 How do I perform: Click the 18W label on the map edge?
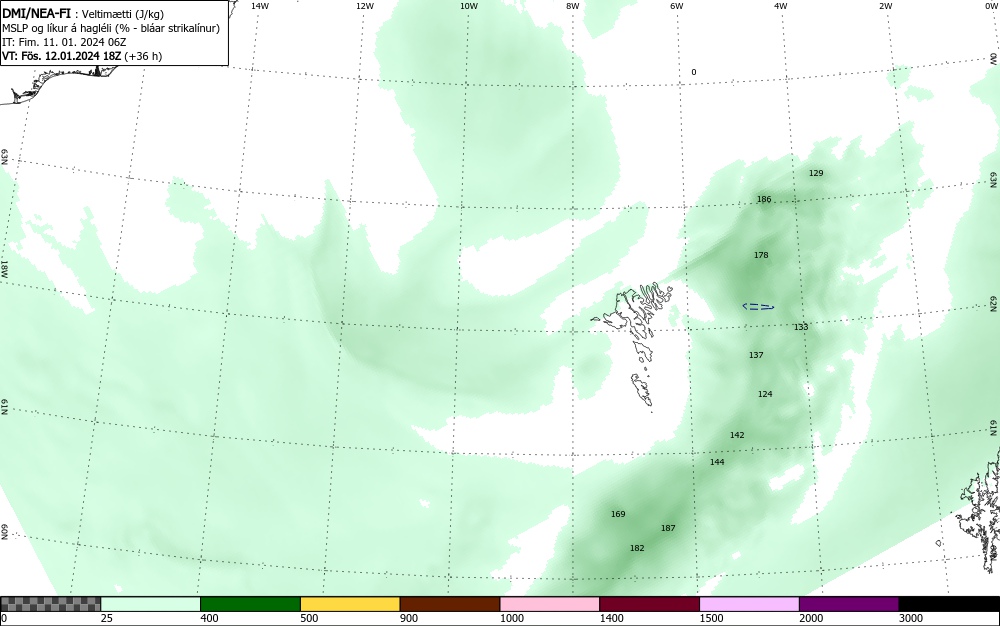[x=4, y=268]
